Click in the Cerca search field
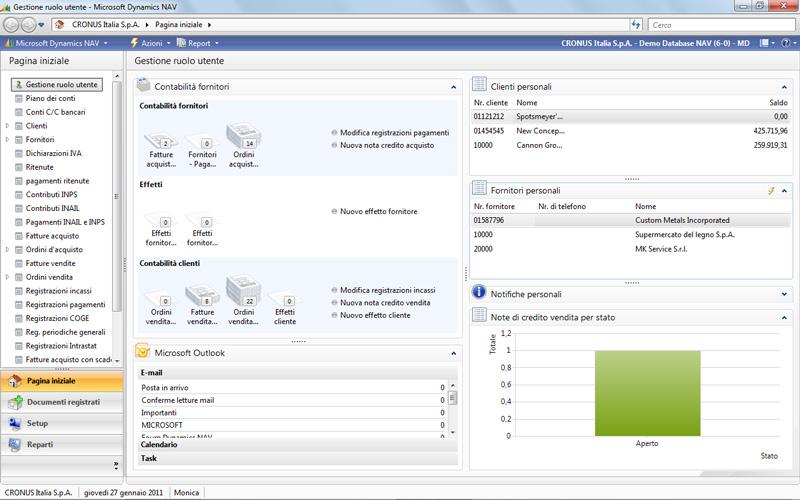Viewport: 800px width, 500px height. click(x=710, y=24)
